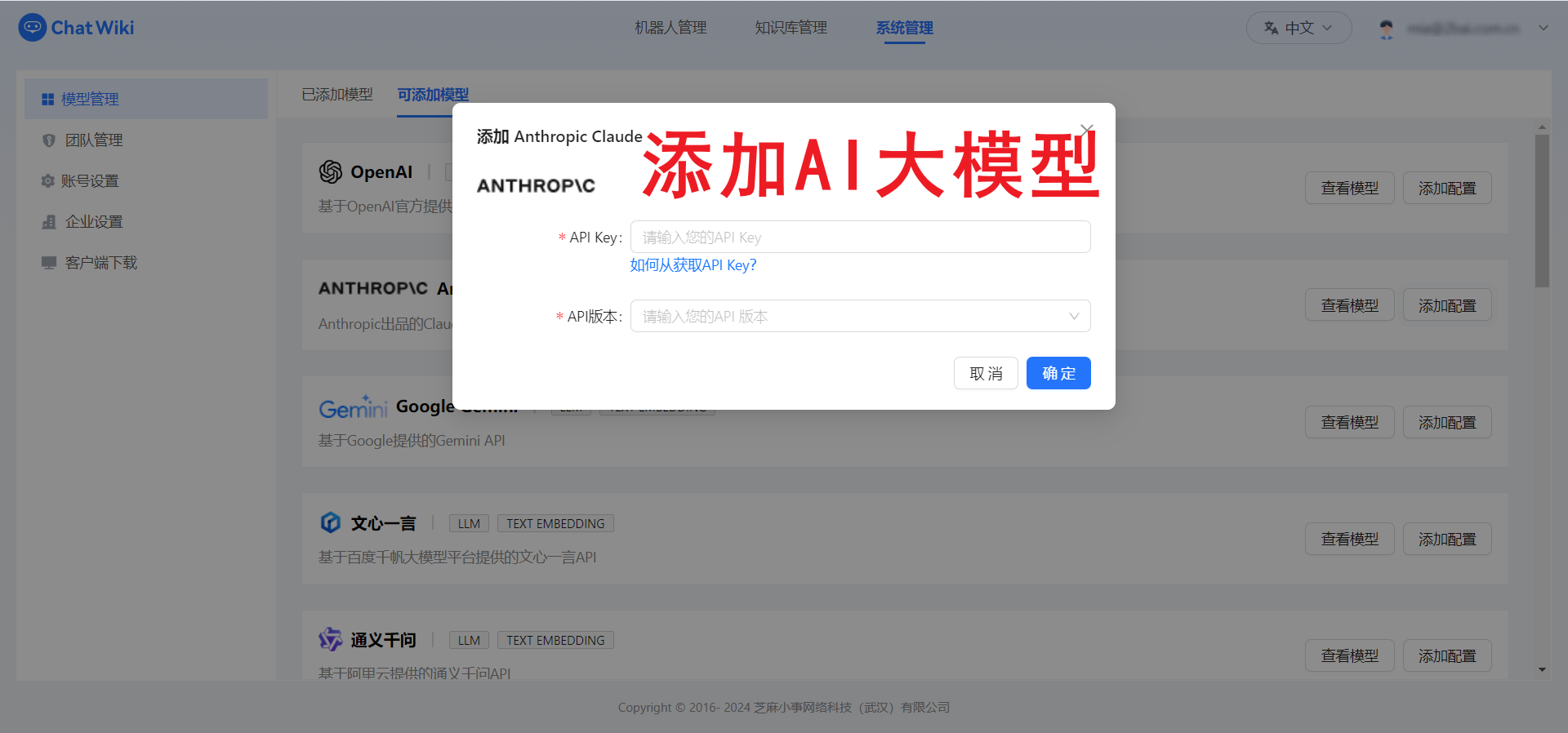
Task: Click 添加配置 for 通义千问
Action: pyautogui.click(x=1447, y=655)
